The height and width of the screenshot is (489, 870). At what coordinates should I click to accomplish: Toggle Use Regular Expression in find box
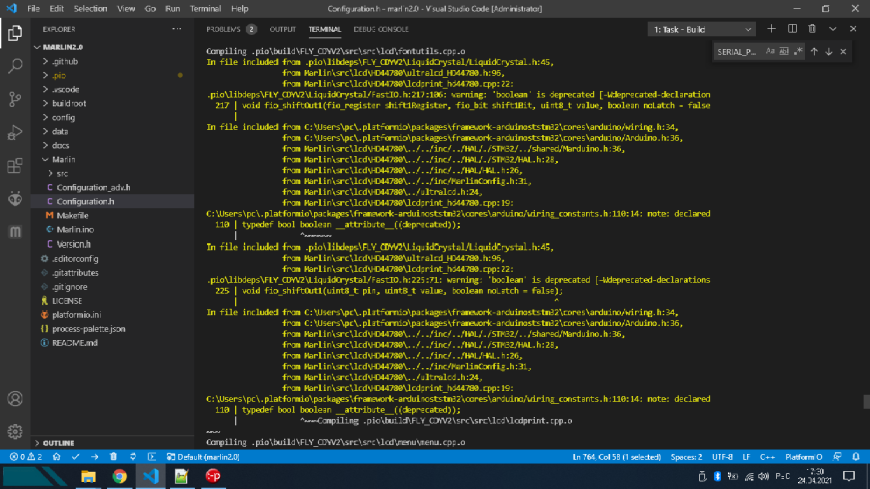(x=798, y=52)
